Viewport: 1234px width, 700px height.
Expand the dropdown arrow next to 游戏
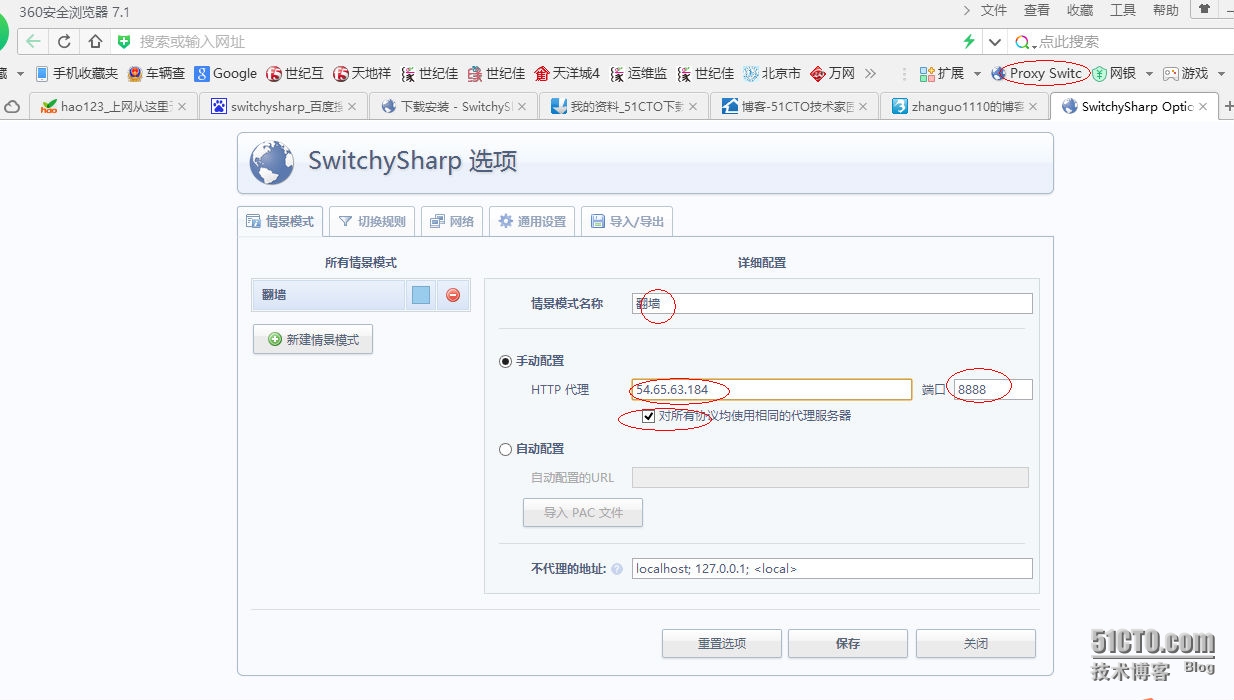click(x=1221, y=74)
